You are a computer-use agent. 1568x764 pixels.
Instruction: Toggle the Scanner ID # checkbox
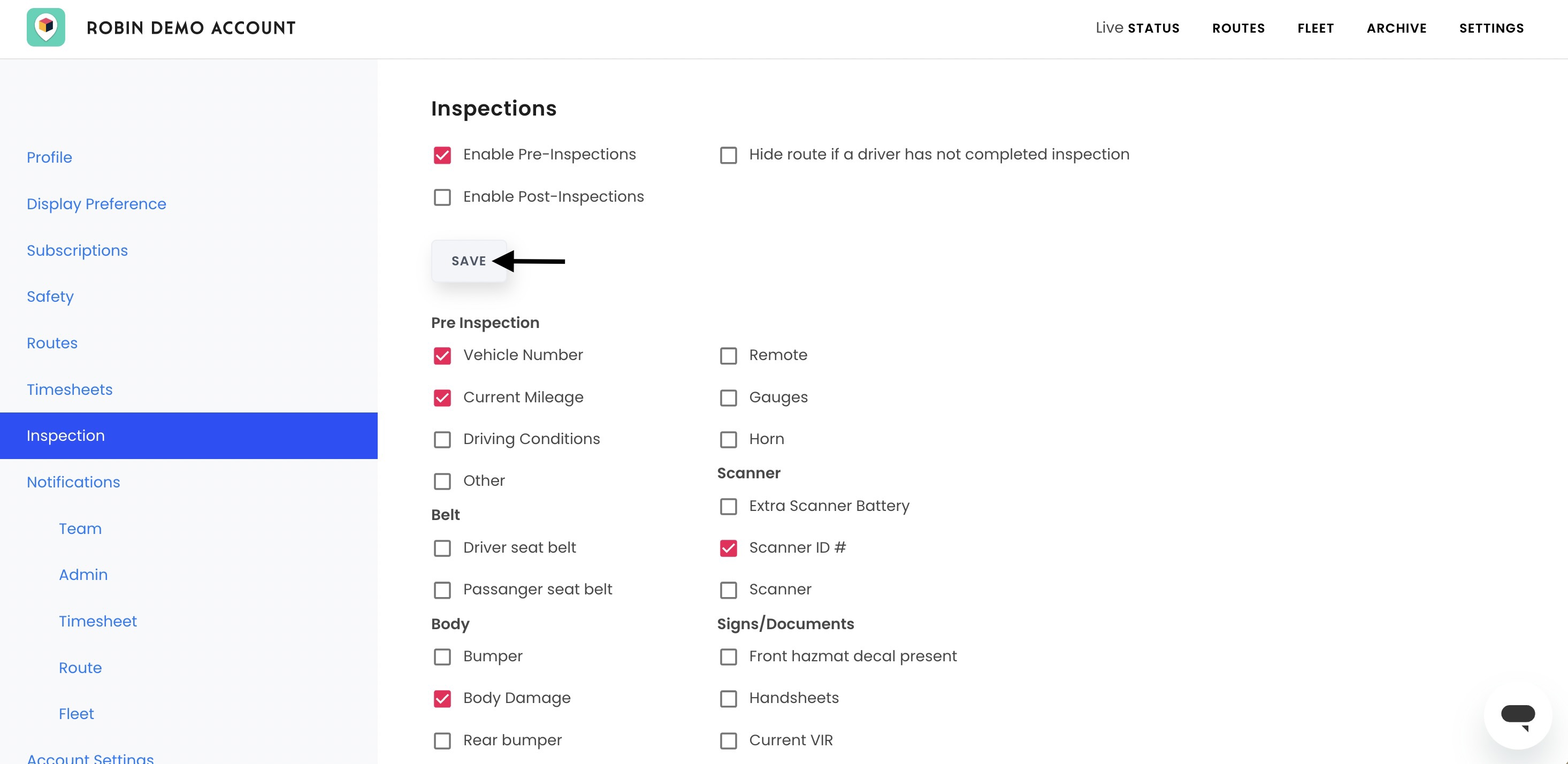tap(729, 548)
